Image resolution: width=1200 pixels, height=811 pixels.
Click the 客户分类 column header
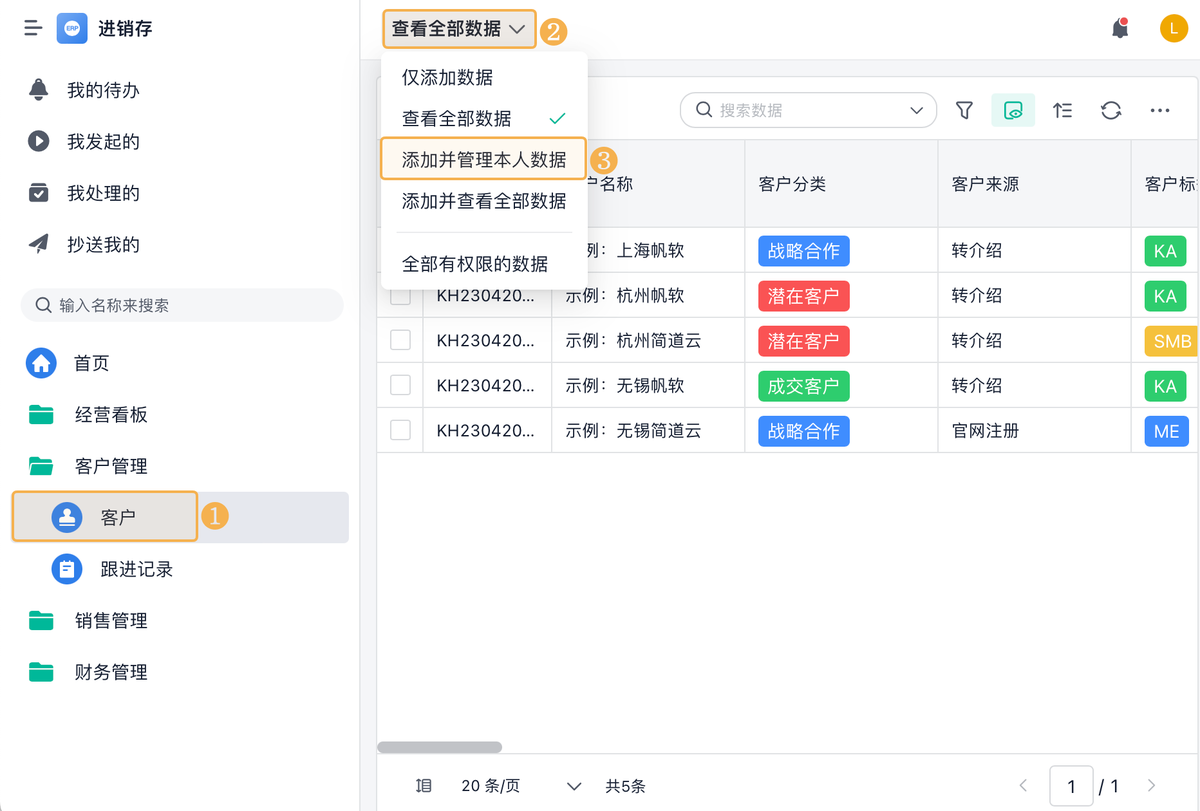pos(841,184)
